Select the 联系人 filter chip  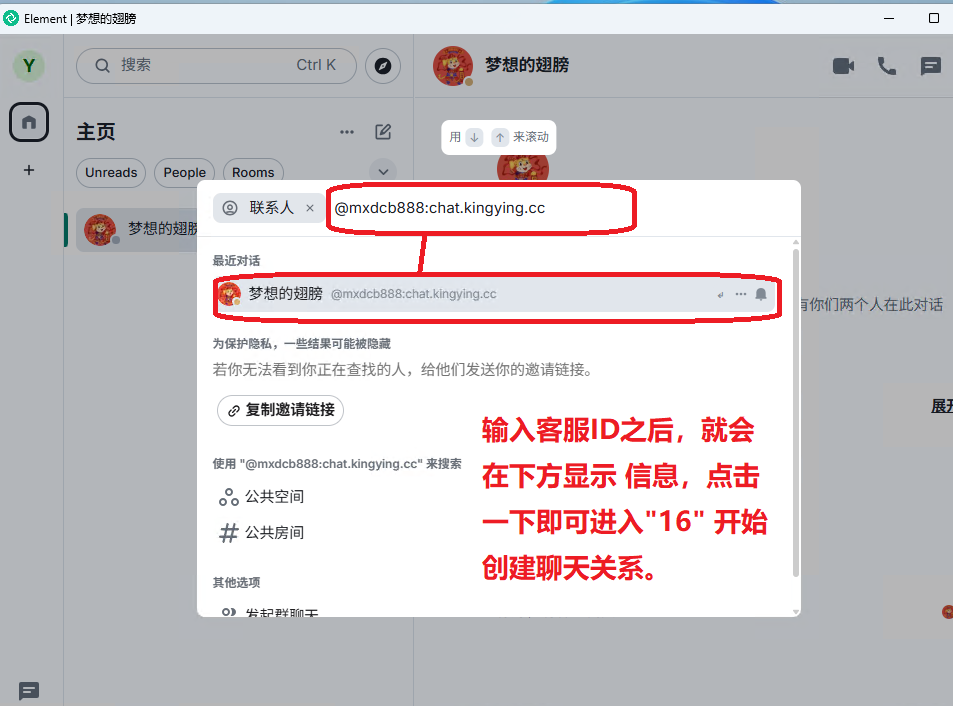point(267,208)
